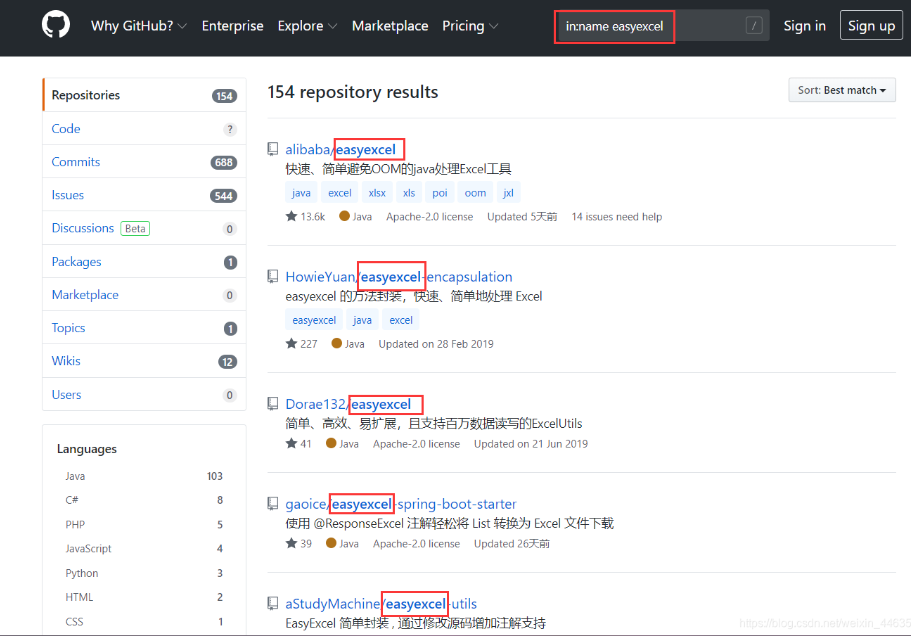Click repository icon beside gaoice/easyexcel-spring-boot-starter

coord(272,504)
